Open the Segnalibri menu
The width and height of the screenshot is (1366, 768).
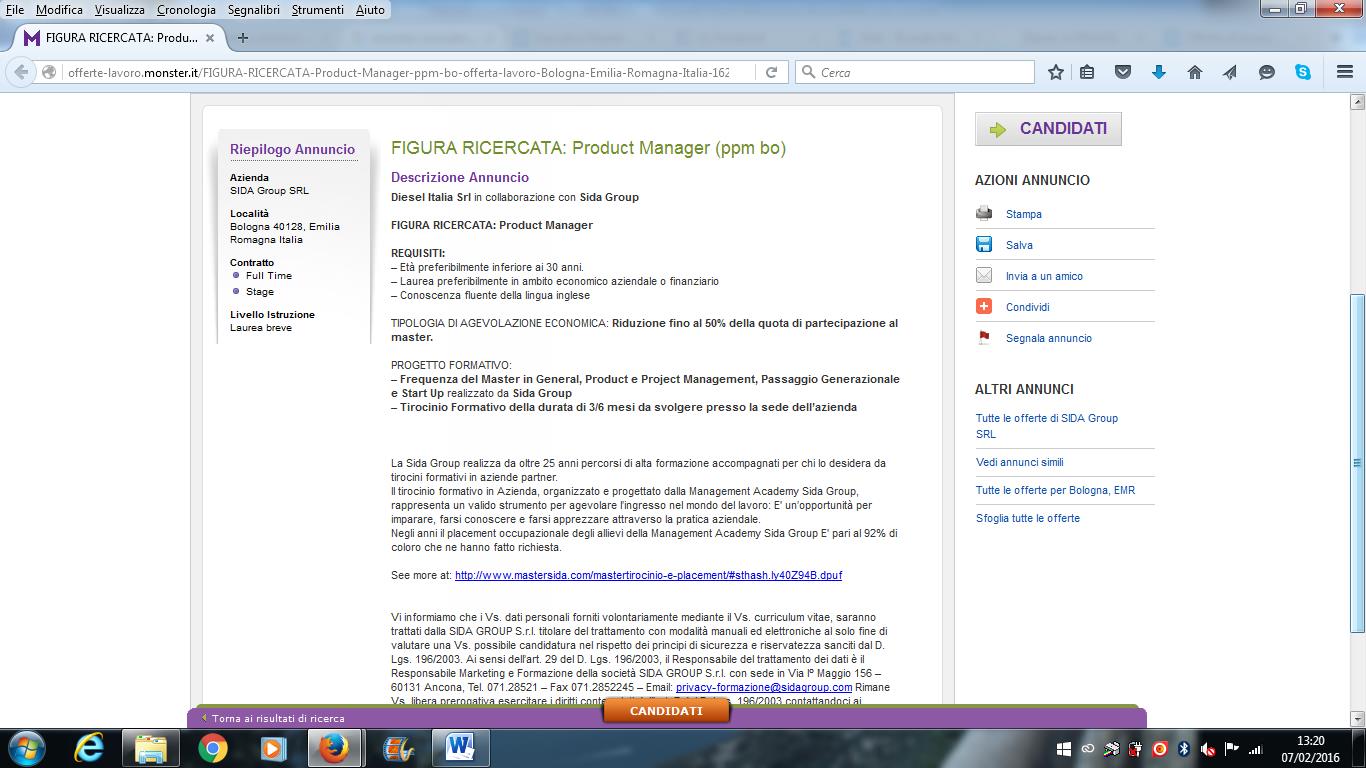(255, 9)
